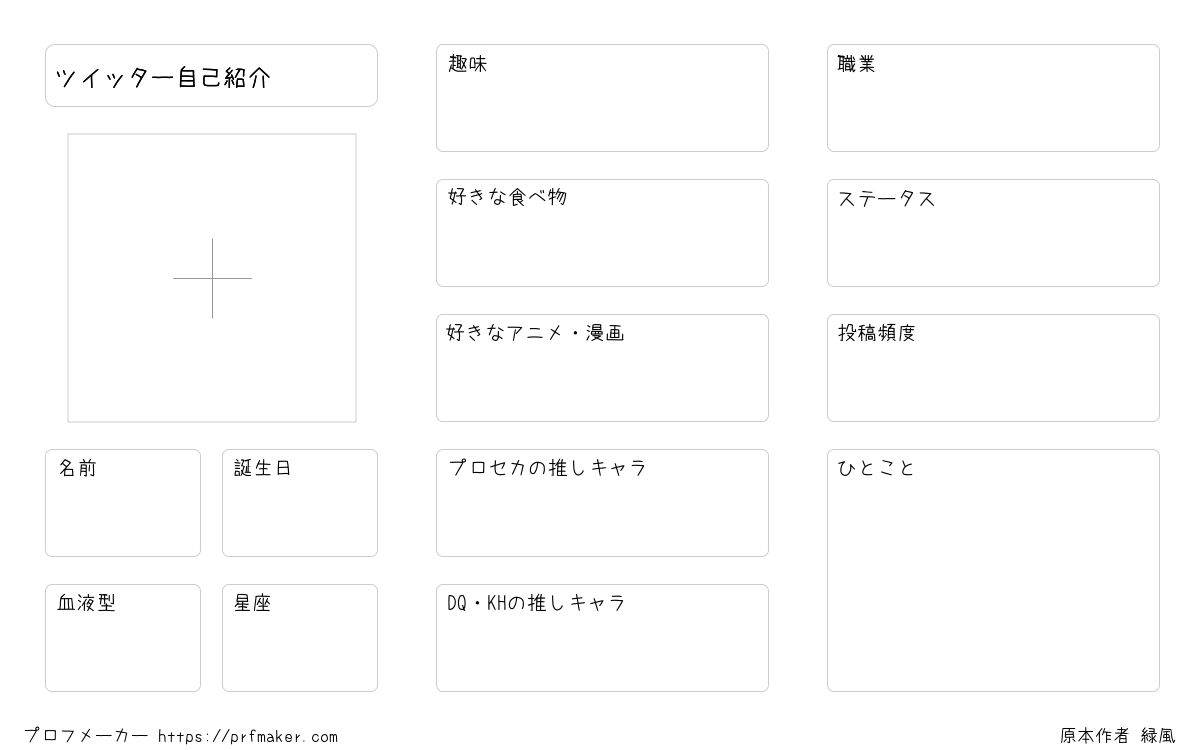This screenshot has height=750, width=1200.
Task: Click the DQ・KHの推しキャラ field
Action: click(602, 638)
